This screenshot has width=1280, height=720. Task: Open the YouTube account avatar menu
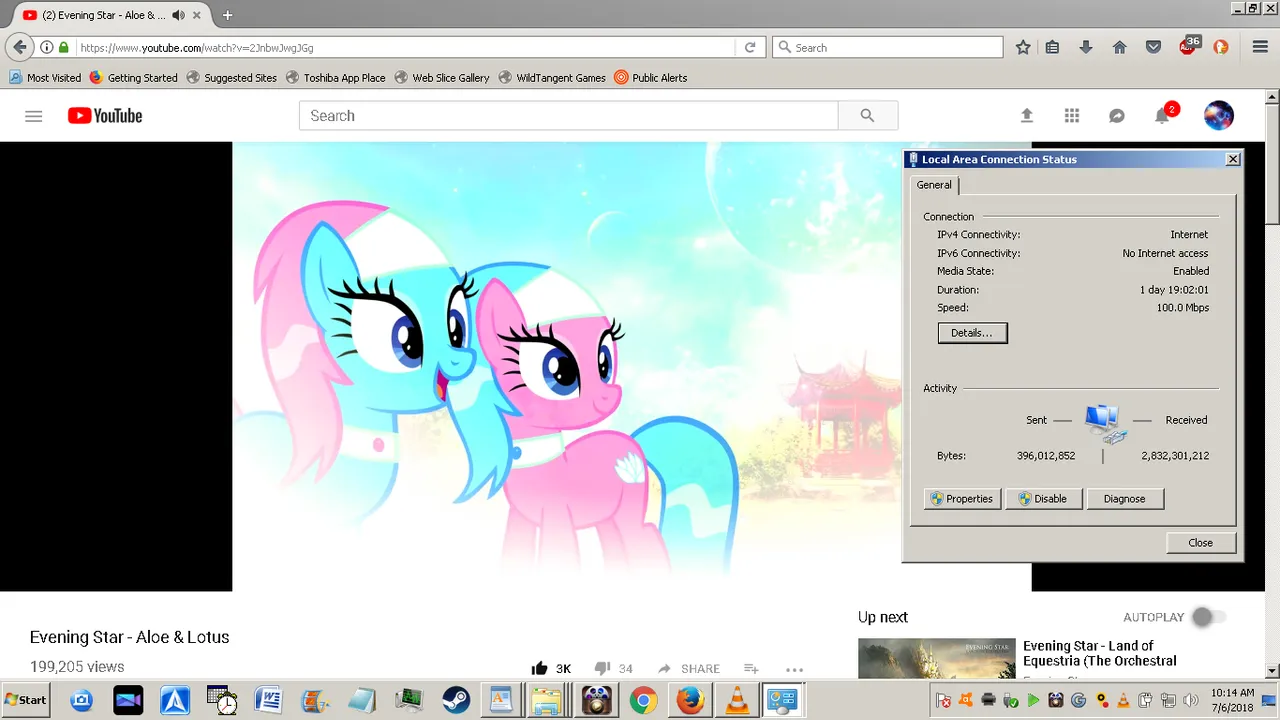1218,116
